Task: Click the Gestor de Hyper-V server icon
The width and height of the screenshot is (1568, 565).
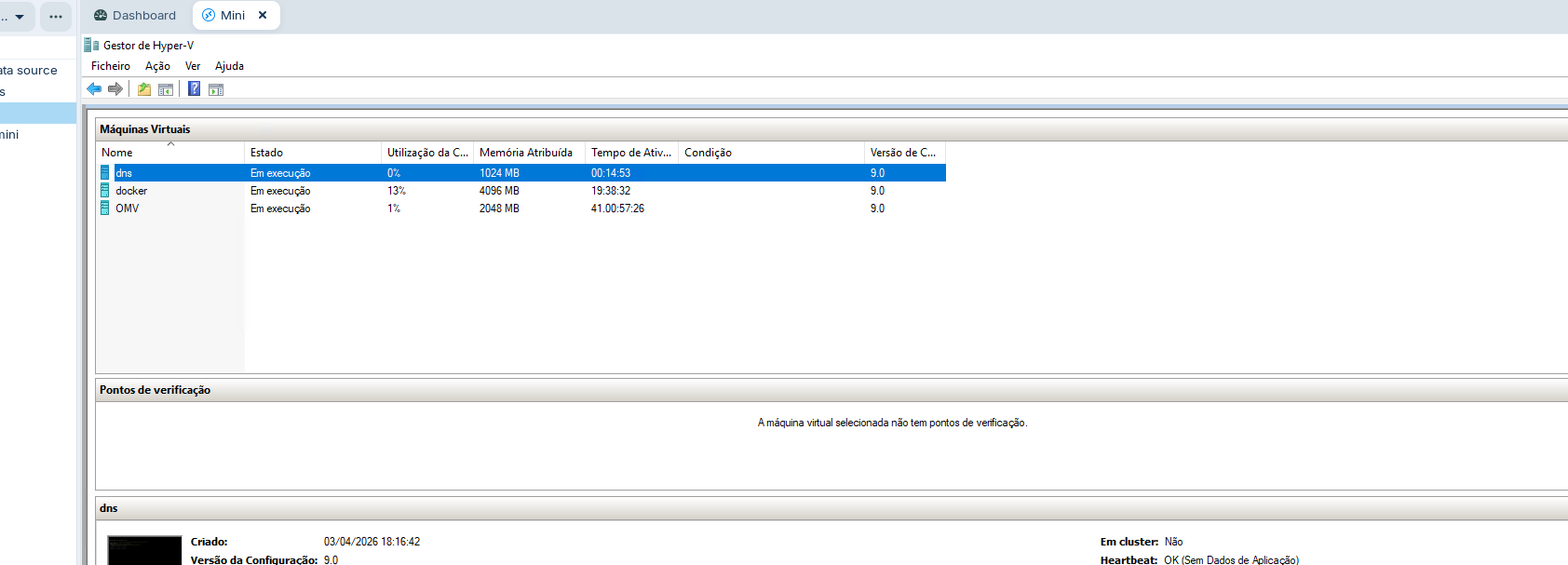Action: pos(91,45)
